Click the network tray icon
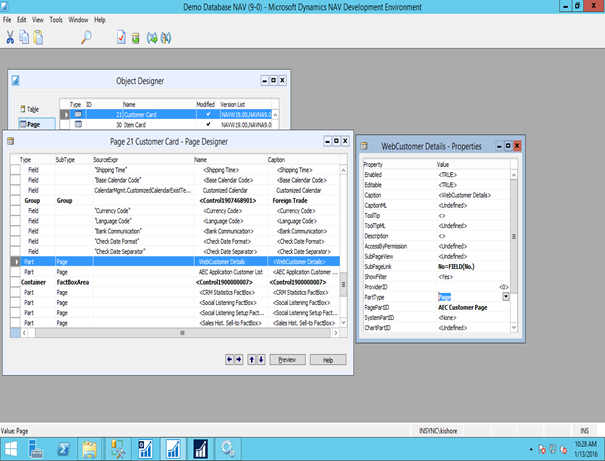This screenshot has height=461, width=605. (x=553, y=449)
